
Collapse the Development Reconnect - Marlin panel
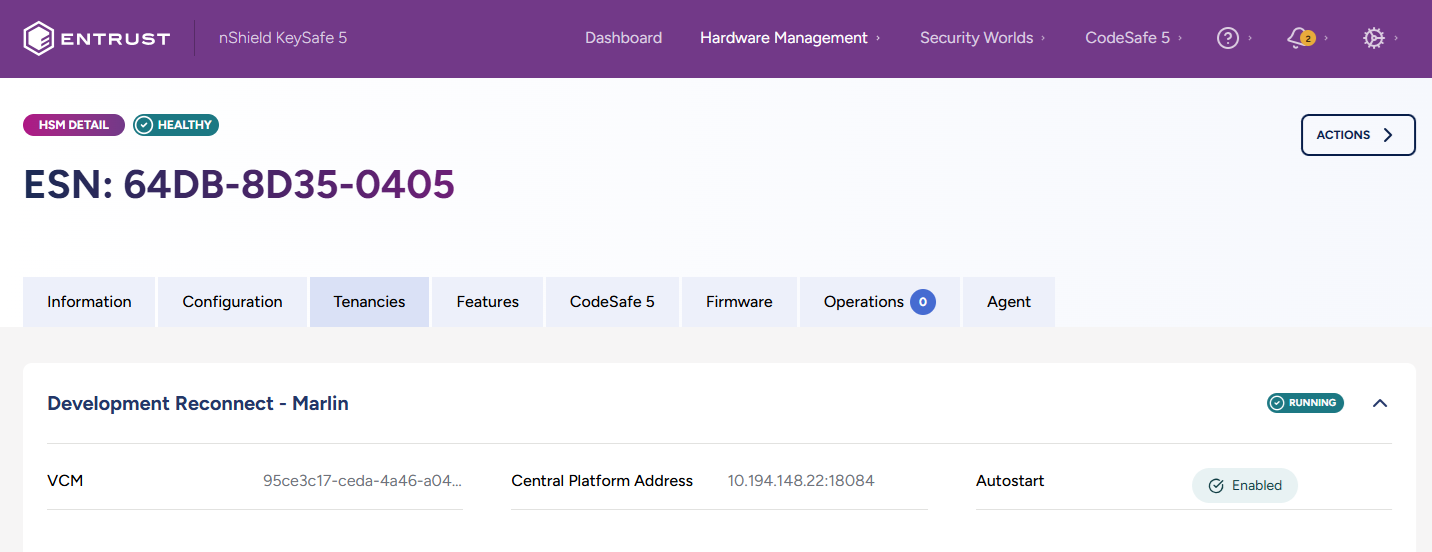pyautogui.click(x=1380, y=403)
